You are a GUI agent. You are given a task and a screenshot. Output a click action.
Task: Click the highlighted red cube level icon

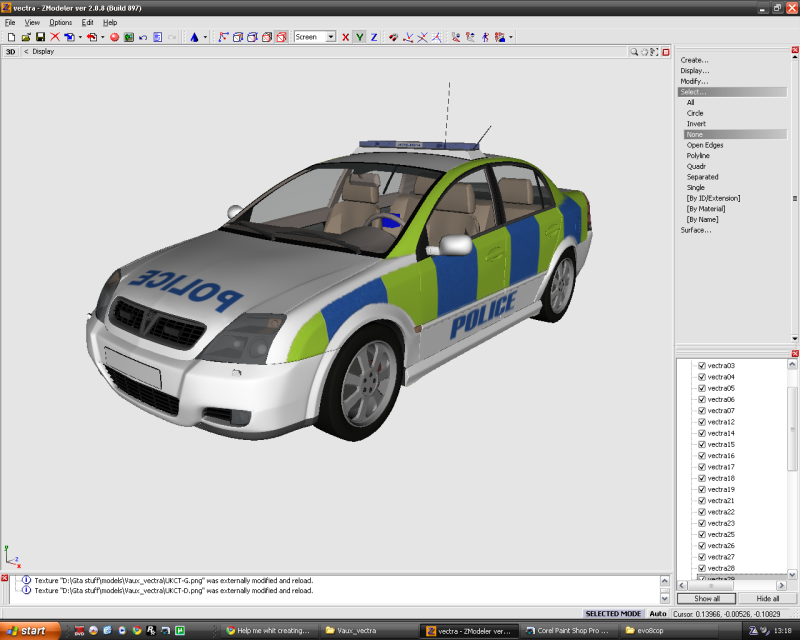click(281, 37)
